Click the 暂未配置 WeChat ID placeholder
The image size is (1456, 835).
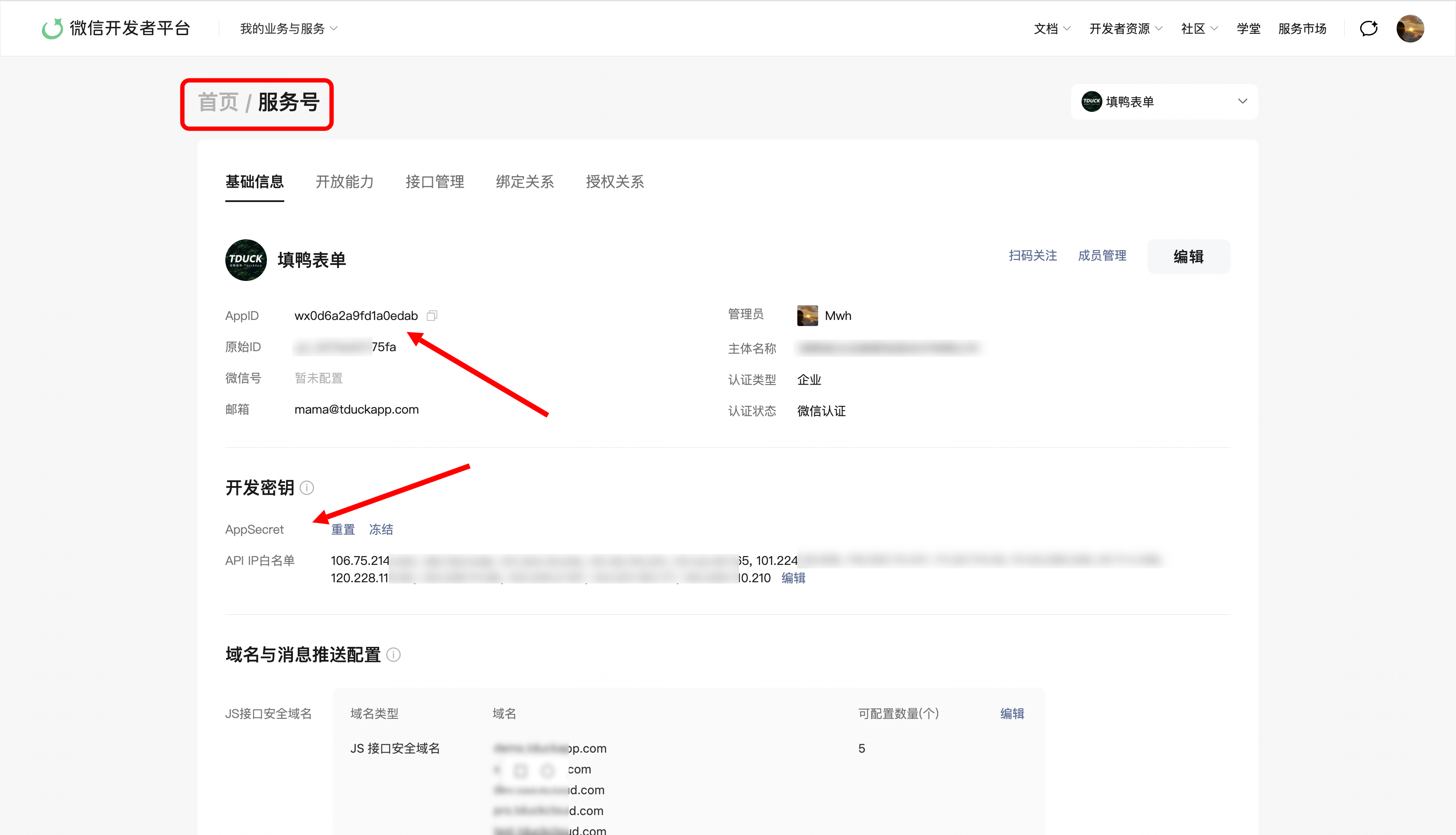point(318,378)
